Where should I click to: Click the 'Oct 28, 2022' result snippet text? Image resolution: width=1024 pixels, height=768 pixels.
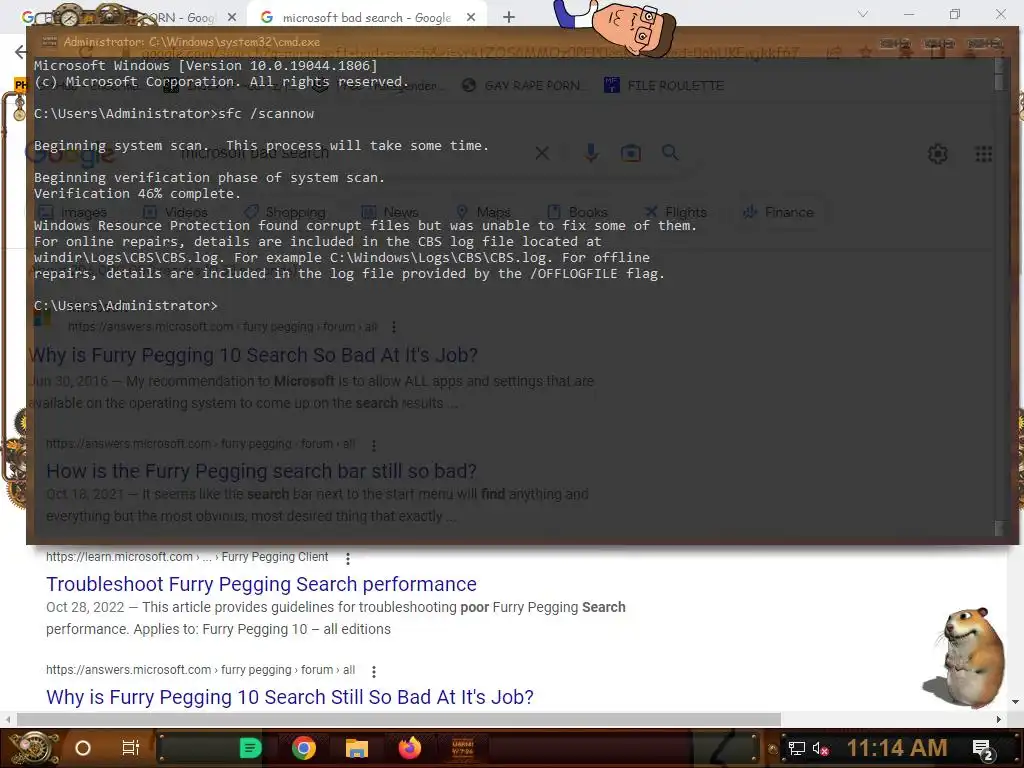[336, 618]
